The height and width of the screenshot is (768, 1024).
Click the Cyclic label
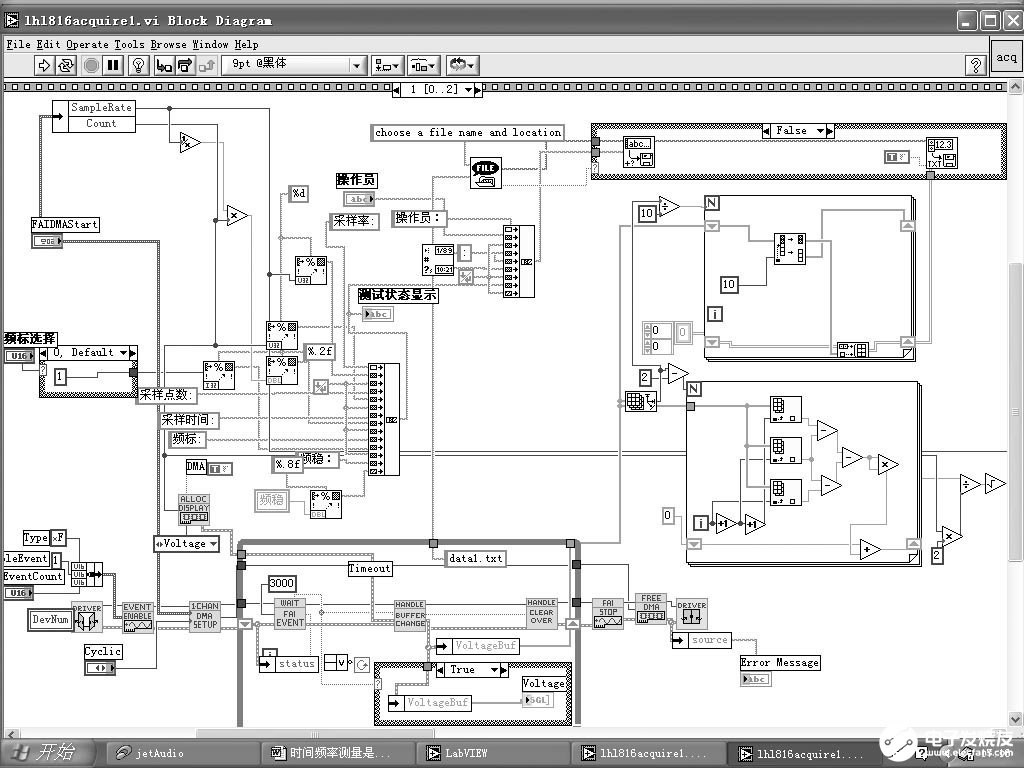click(103, 651)
